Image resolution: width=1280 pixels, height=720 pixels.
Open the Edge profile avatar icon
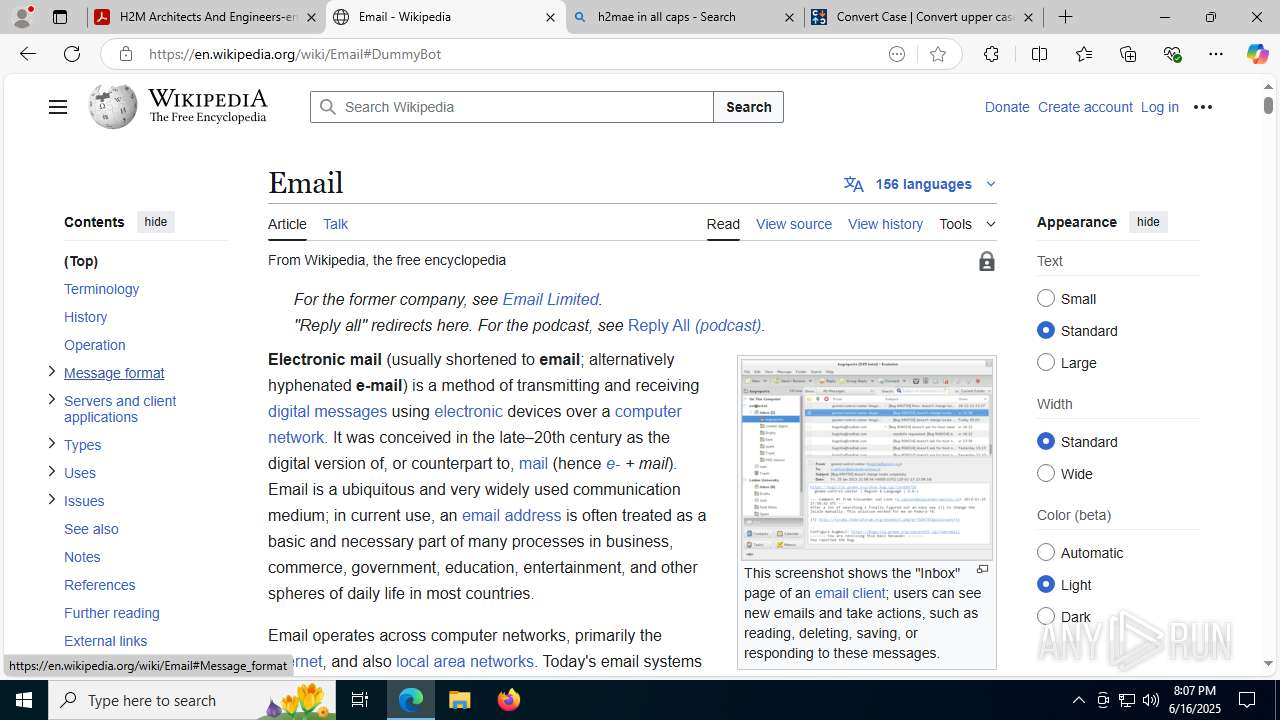pyautogui.click(x=22, y=17)
